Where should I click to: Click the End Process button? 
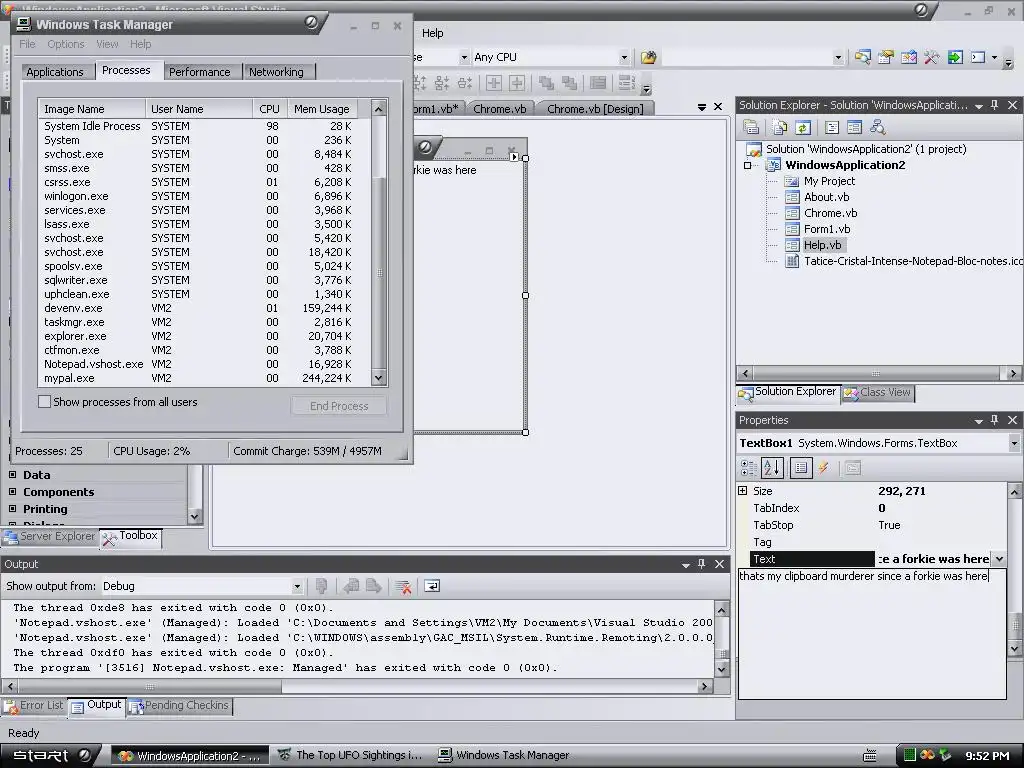coord(339,406)
